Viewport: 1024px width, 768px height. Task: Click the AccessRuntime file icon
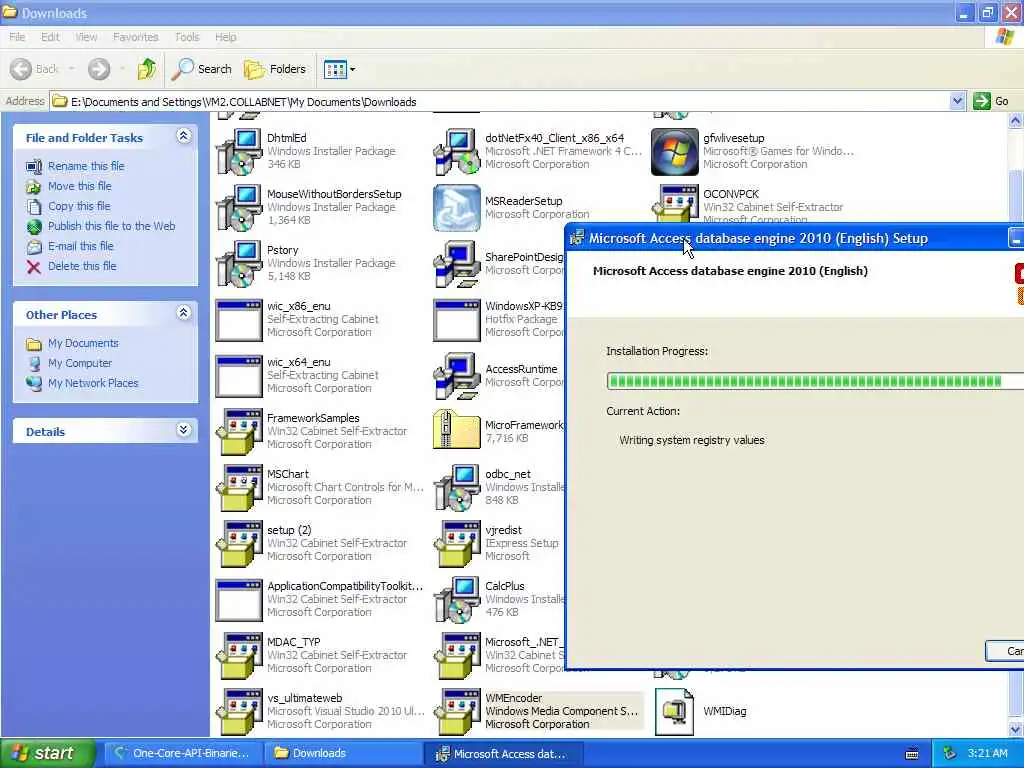coord(457,376)
